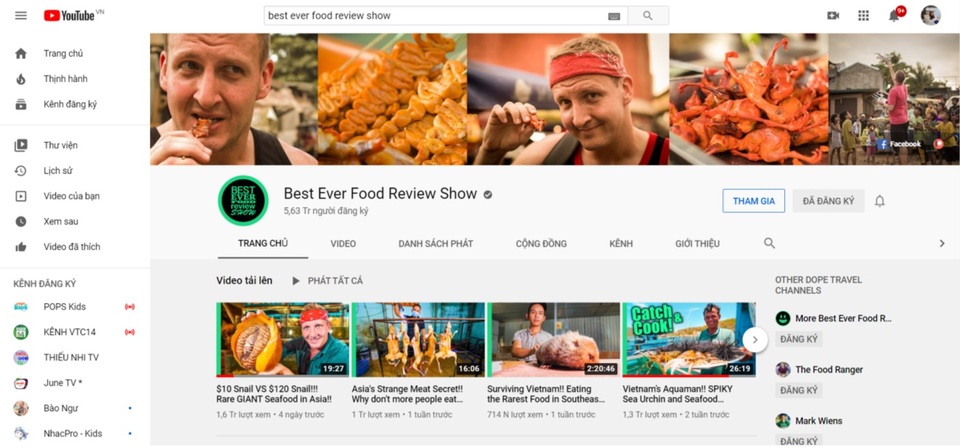Switch to the VIDEO tab

point(343,244)
